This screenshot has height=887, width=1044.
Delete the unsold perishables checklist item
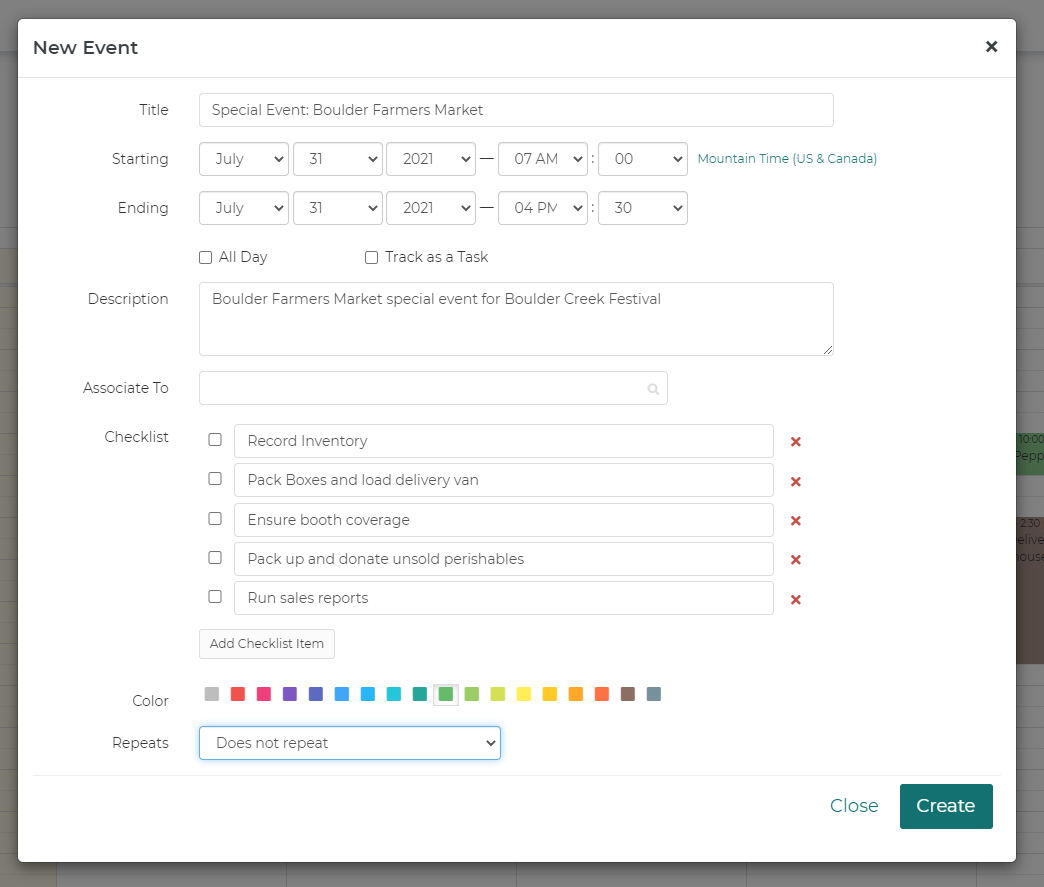tap(796, 560)
